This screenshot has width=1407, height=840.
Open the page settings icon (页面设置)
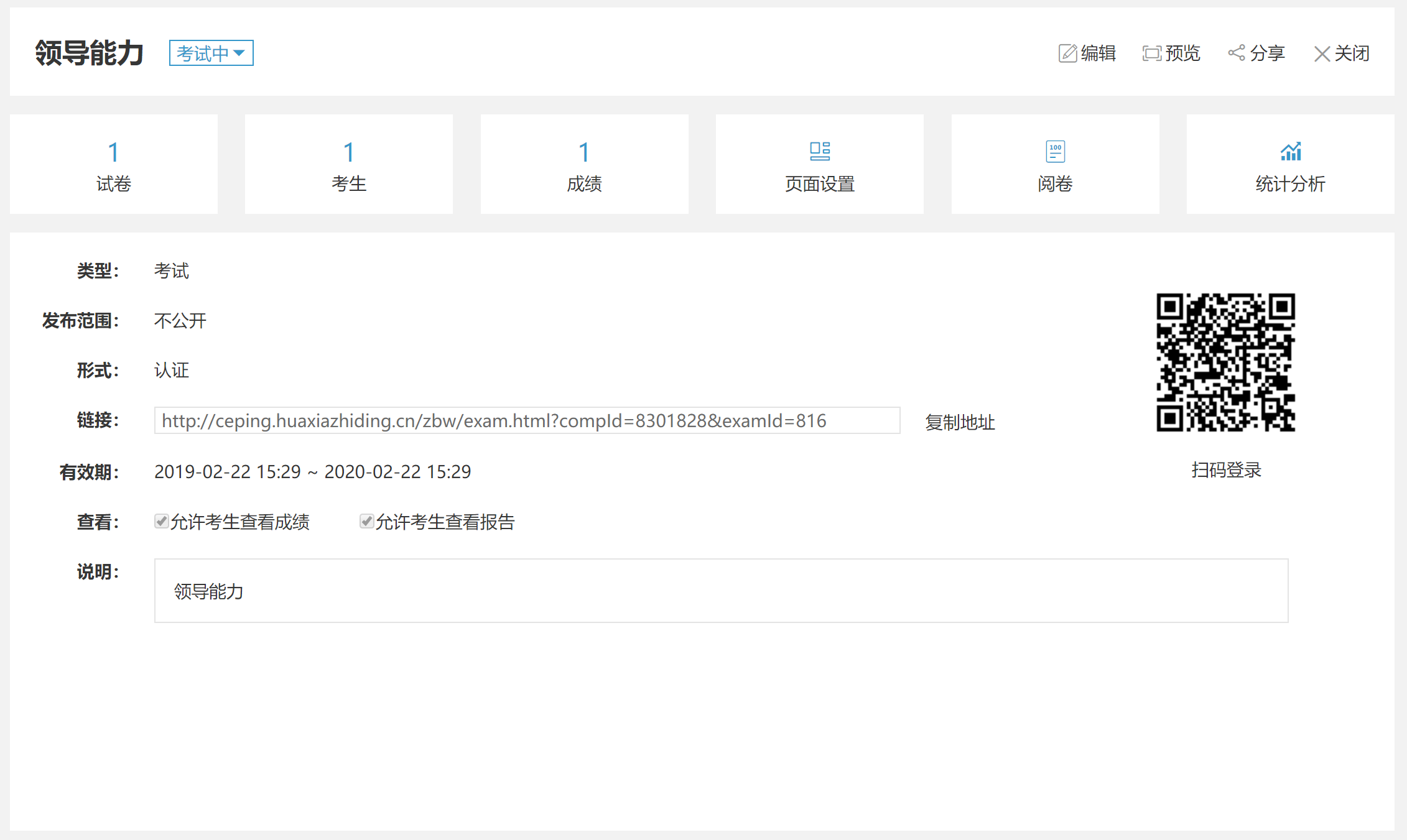tap(819, 151)
